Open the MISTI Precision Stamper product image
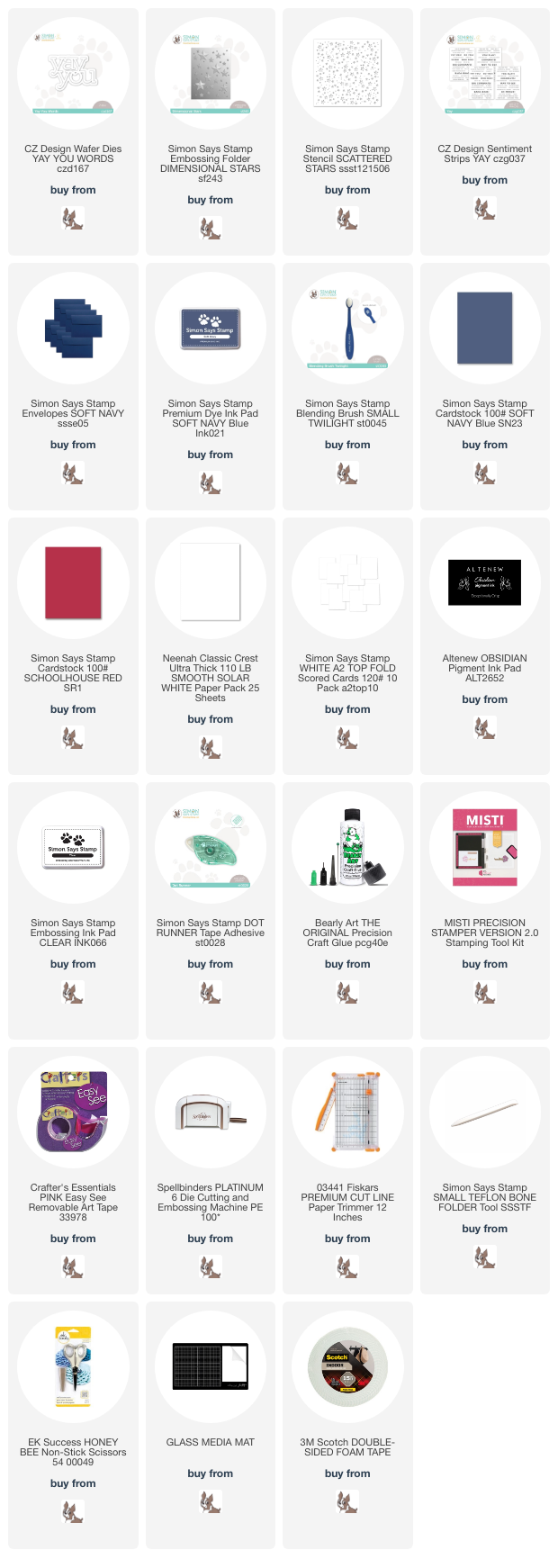This screenshot has height=1568, width=558. (485, 847)
